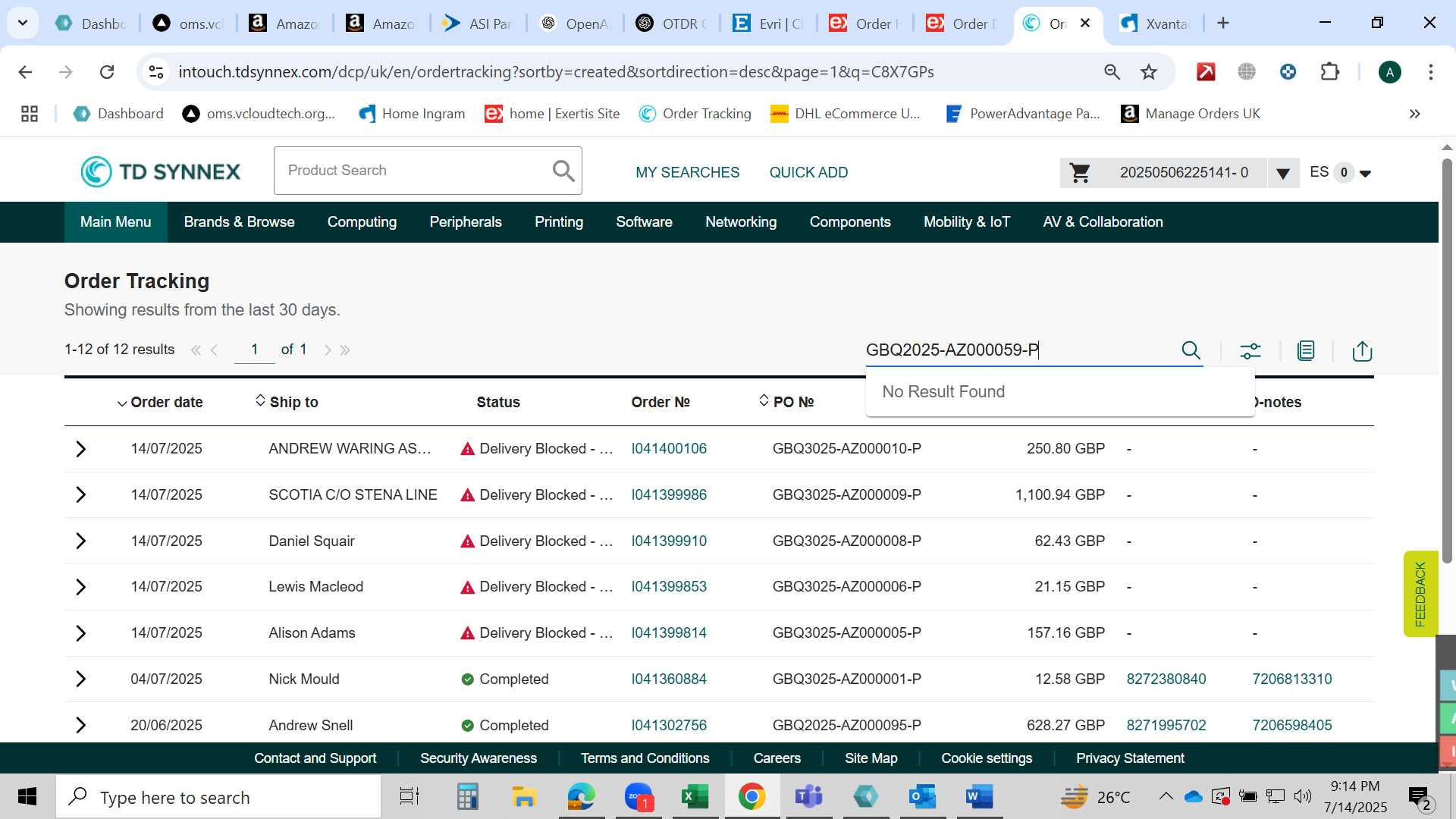The height and width of the screenshot is (819, 1456).
Task: Click the browser reload icon
Action: (107, 72)
